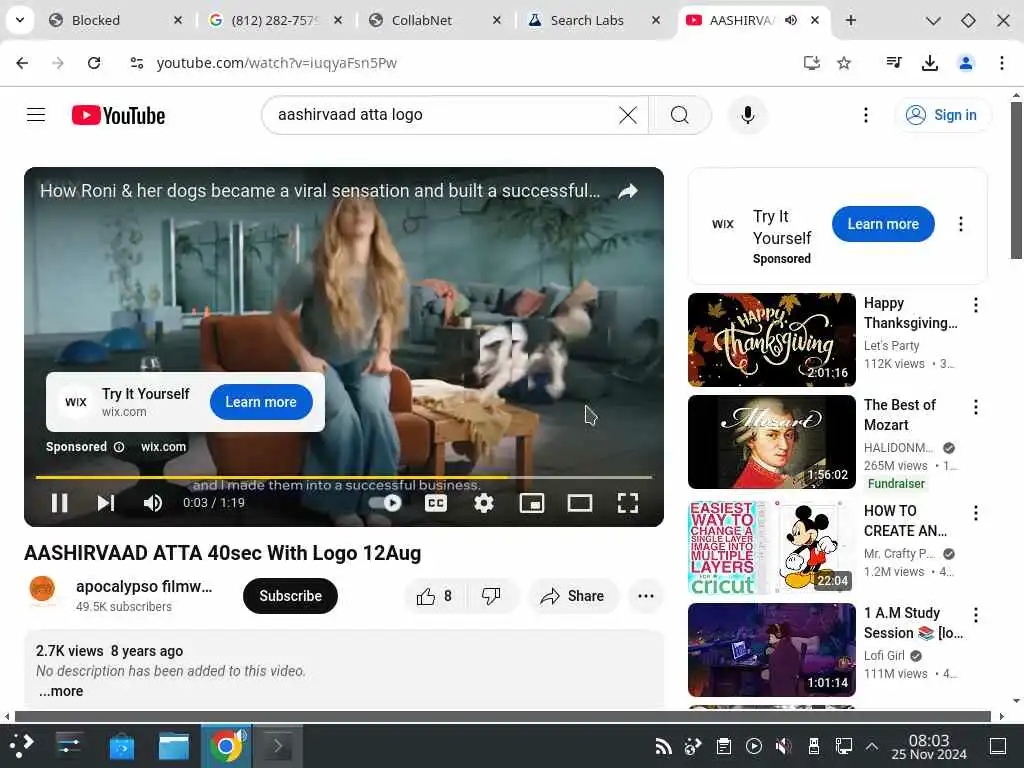Click Learn more in the sidebar Wix ad
Screen dimensions: 1024x768
[883, 224]
